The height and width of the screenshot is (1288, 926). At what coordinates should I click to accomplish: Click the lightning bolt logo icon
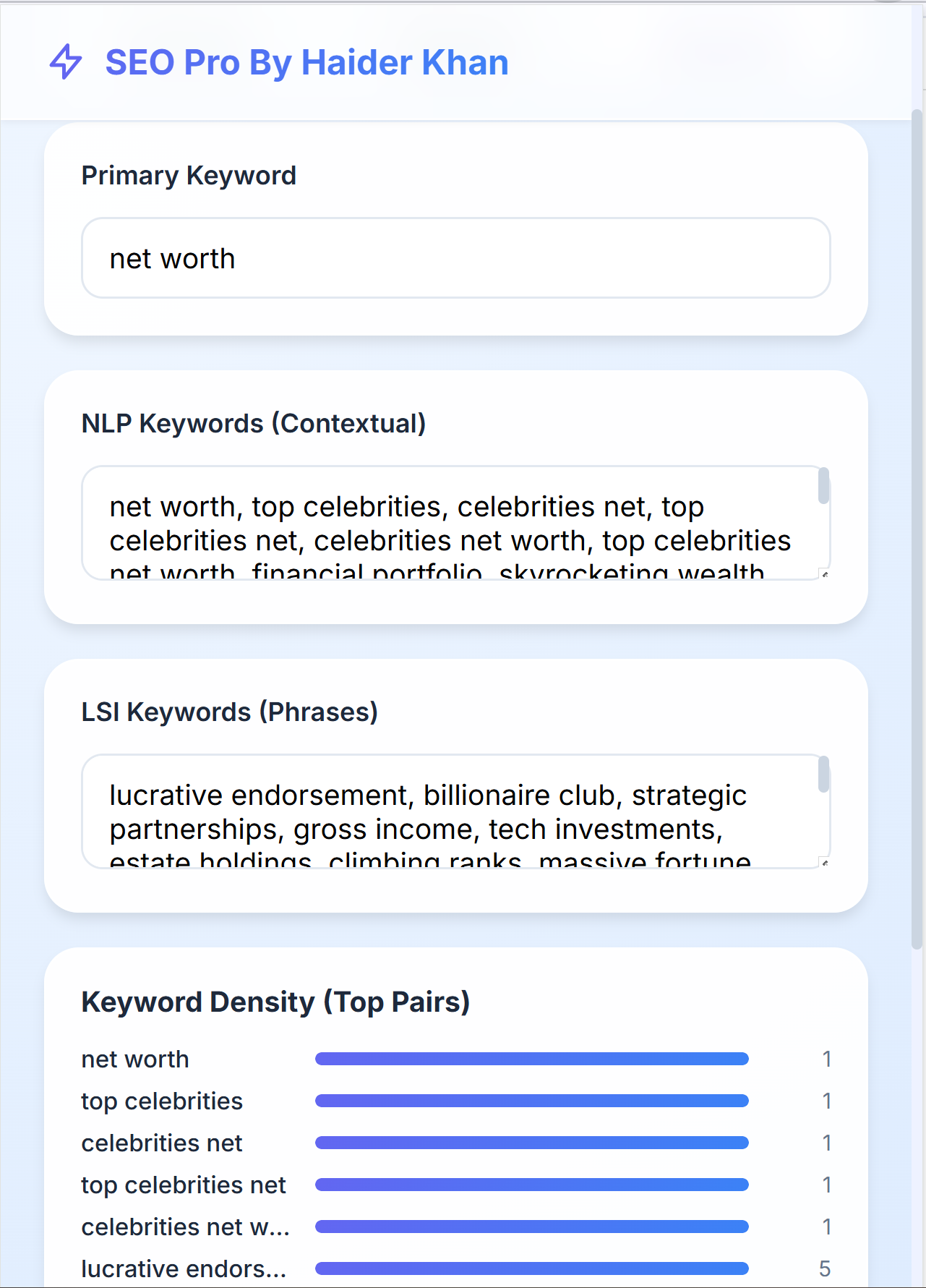(x=66, y=62)
